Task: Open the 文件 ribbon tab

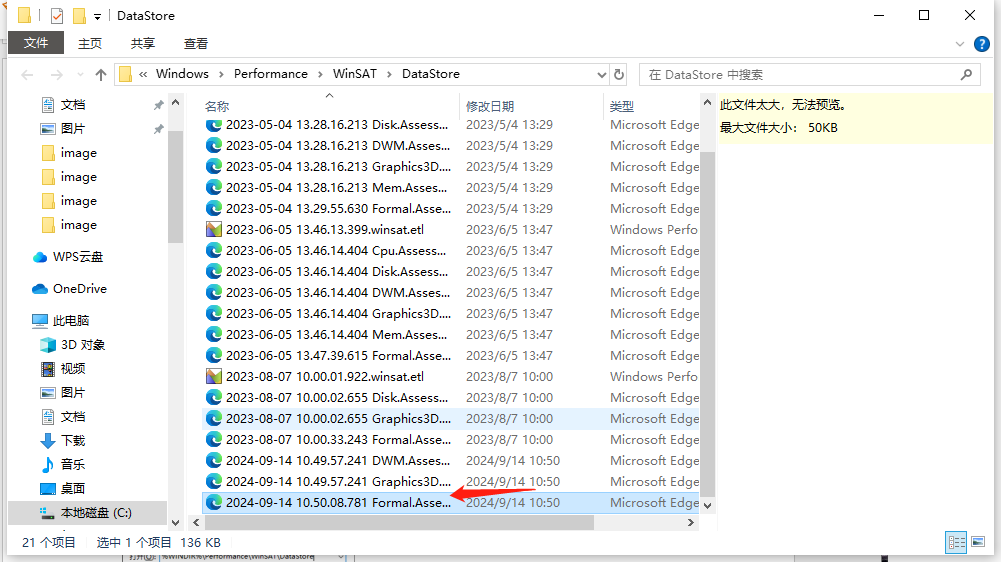Action: pos(36,43)
